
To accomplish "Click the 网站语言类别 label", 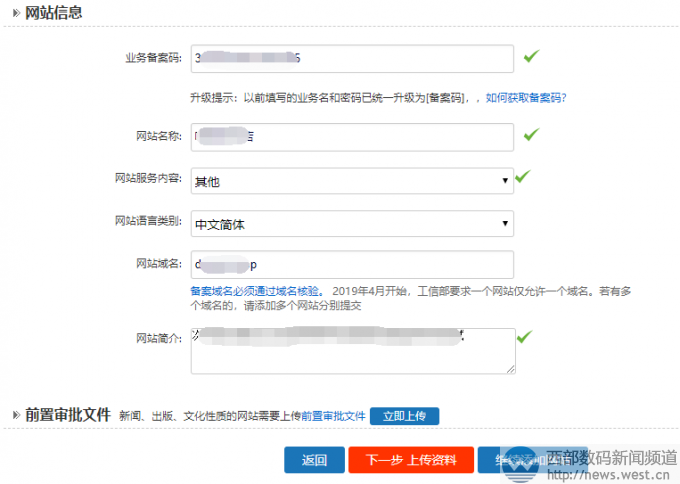I will click(x=148, y=221).
